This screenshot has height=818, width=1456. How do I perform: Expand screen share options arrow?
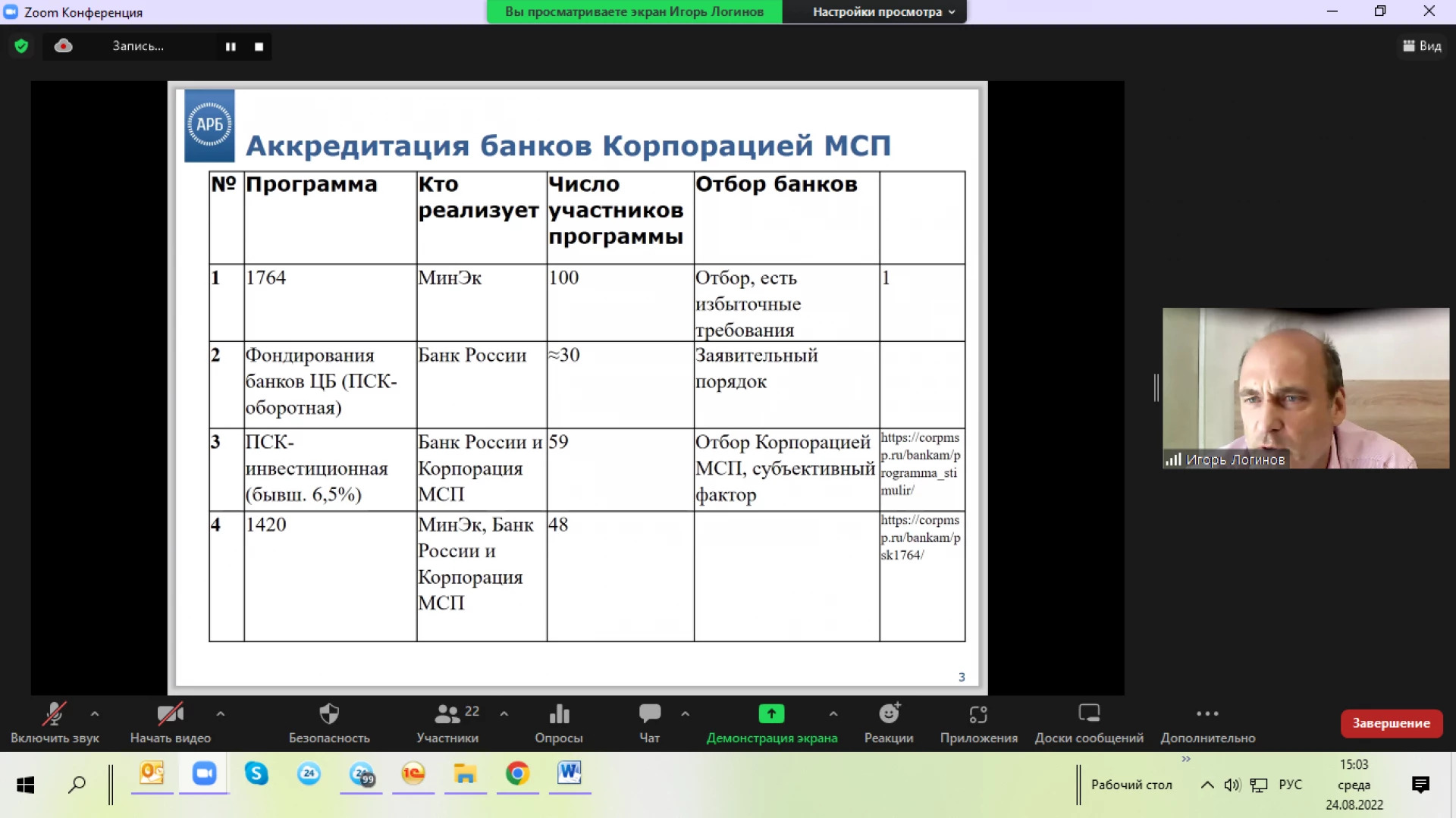click(x=833, y=713)
